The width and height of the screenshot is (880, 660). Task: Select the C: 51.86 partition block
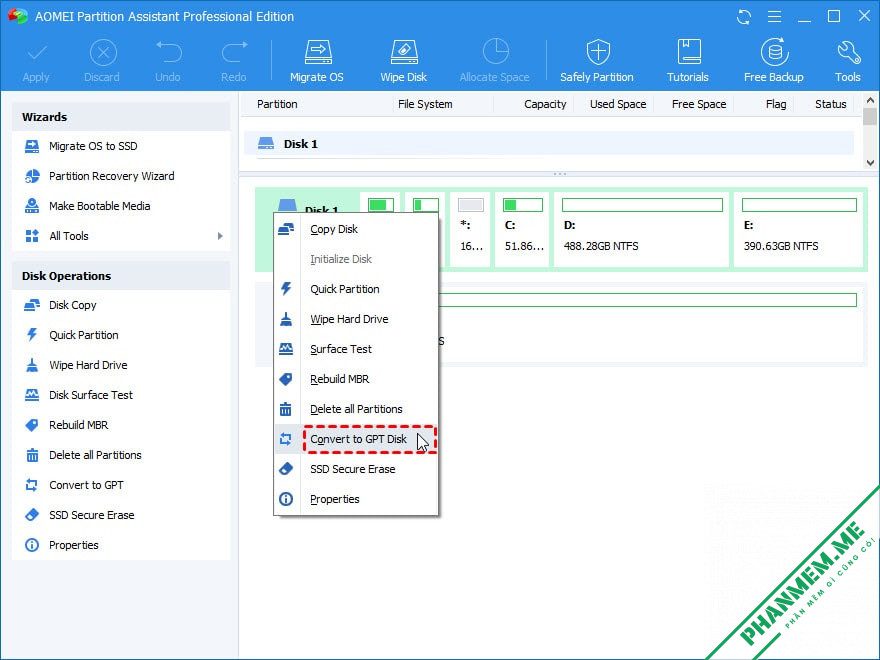point(521,230)
